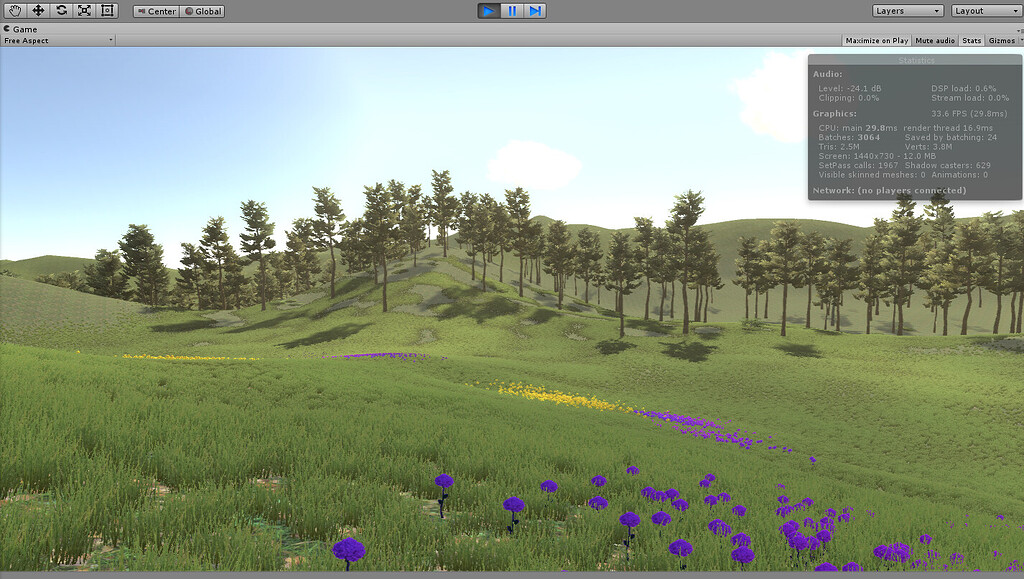Open the Gizmos menu
The image size is (1024, 579).
coord(1001,40)
